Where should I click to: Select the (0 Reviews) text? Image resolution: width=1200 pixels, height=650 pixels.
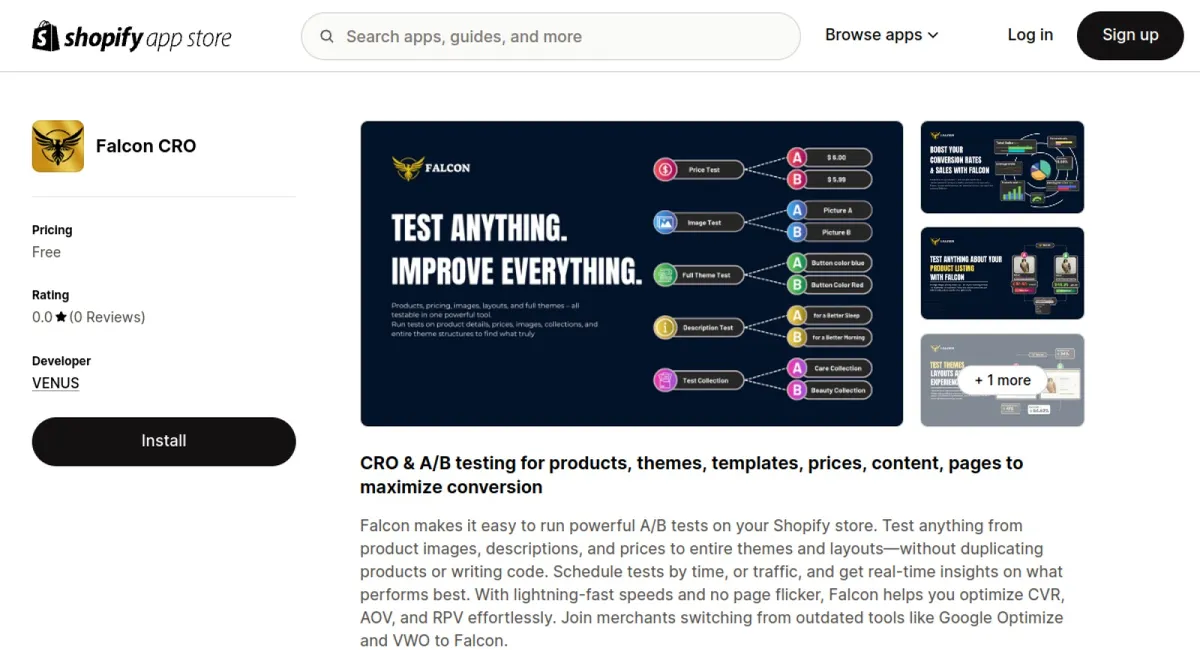click(107, 317)
